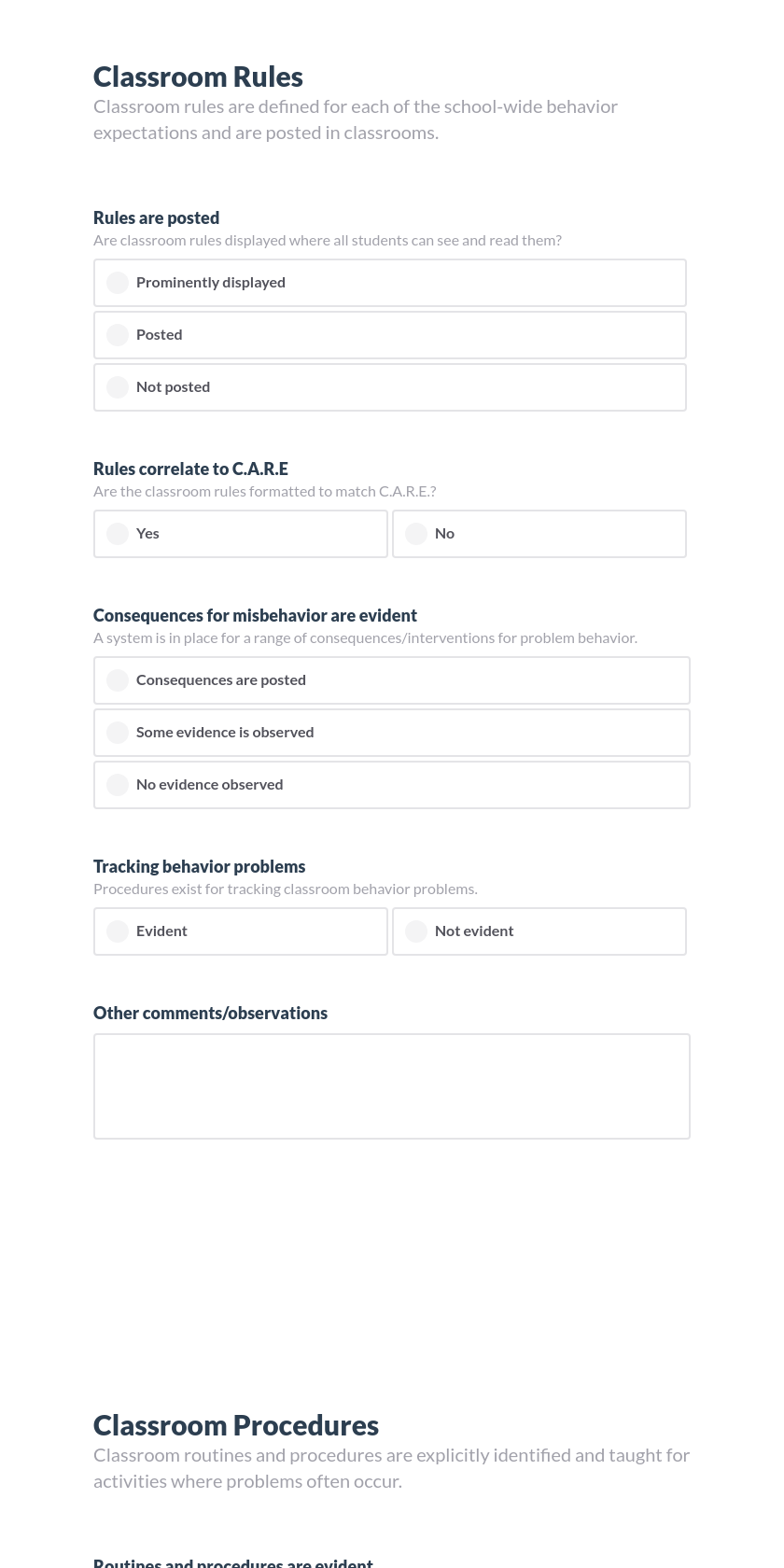This screenshot has width=784, height=1568.
Task: Click inside the comments text box
Action: point(391,1085)
